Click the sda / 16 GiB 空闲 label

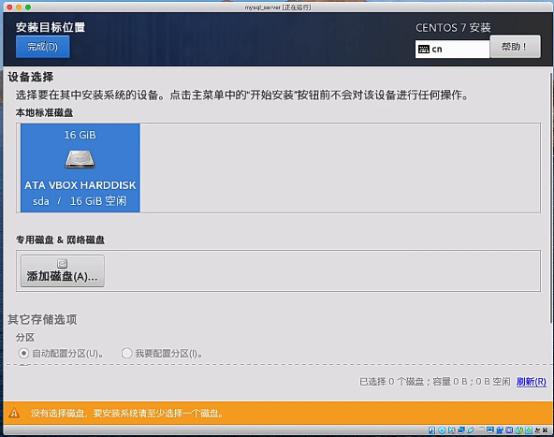point(79,201)
